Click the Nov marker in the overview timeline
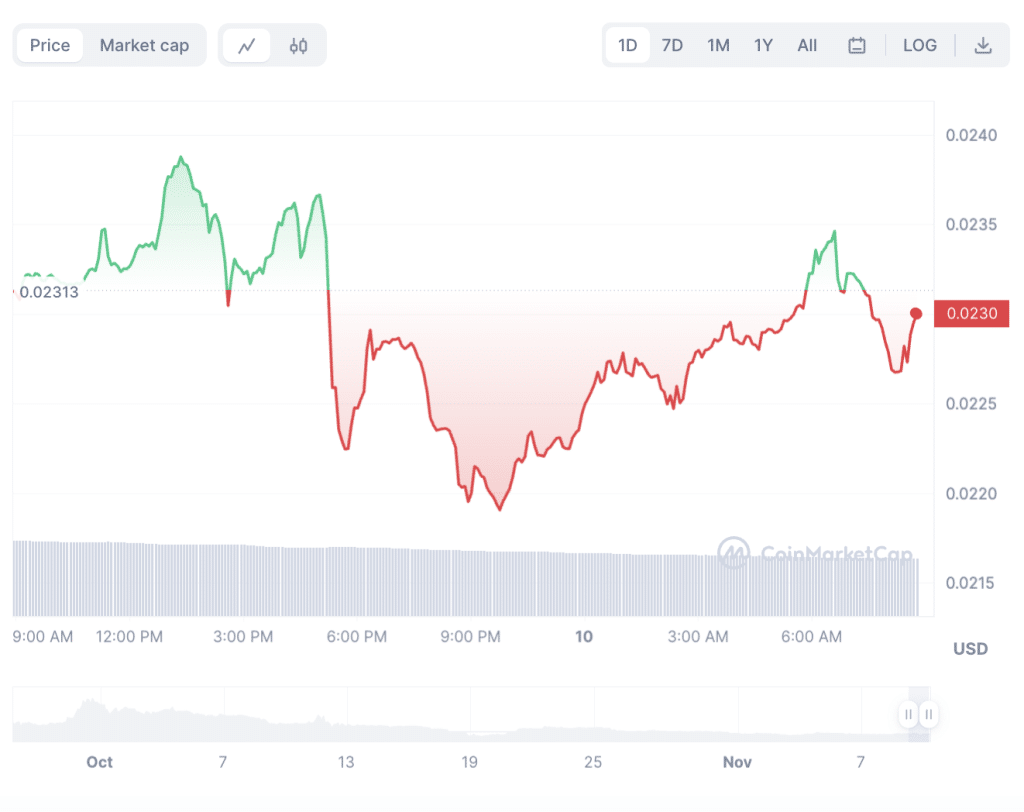The width and height of the screenshot is (1024, 812). (737, 762)
